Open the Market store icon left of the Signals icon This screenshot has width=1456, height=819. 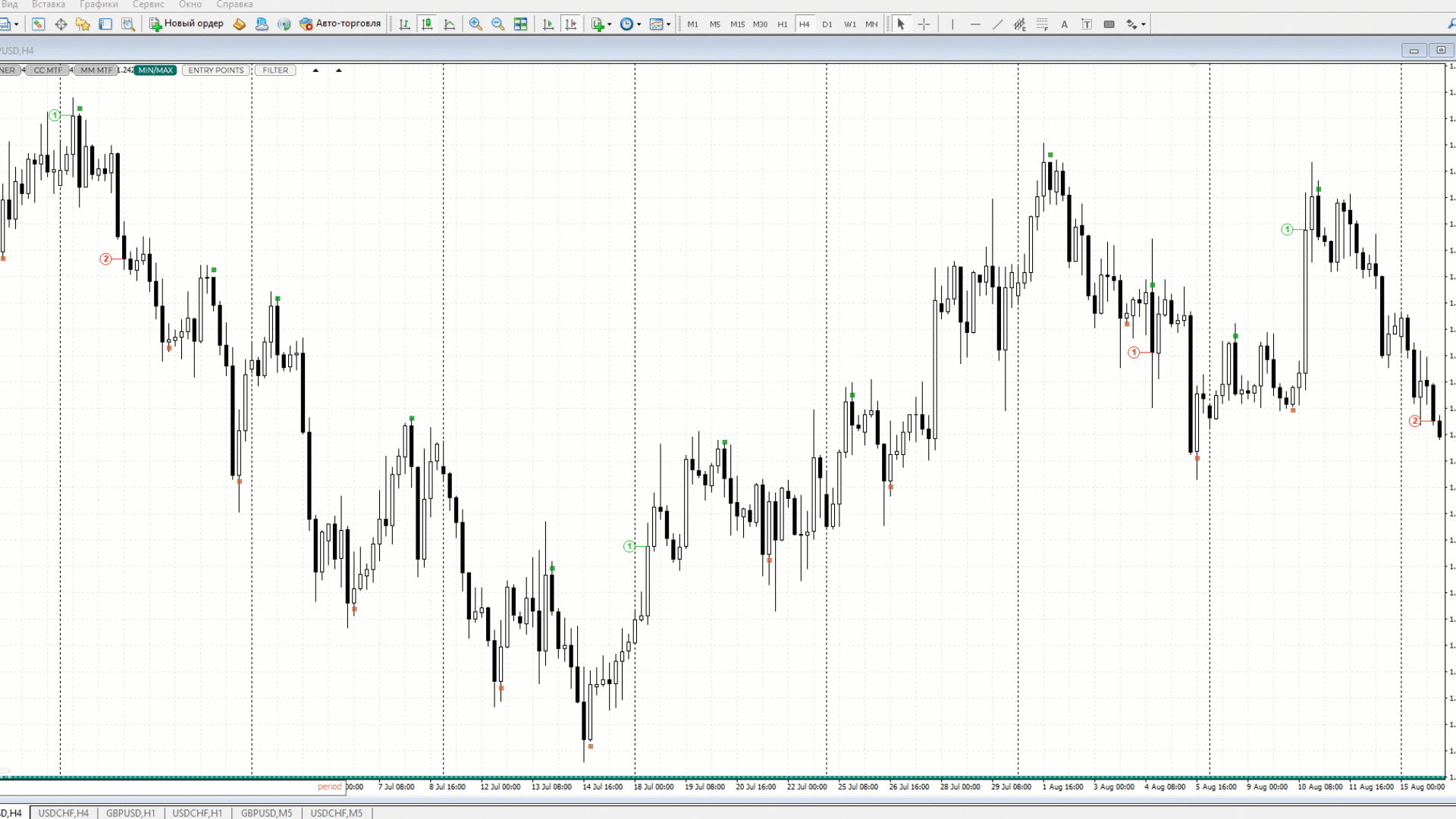pyautogui.click(x=262, y=24)
